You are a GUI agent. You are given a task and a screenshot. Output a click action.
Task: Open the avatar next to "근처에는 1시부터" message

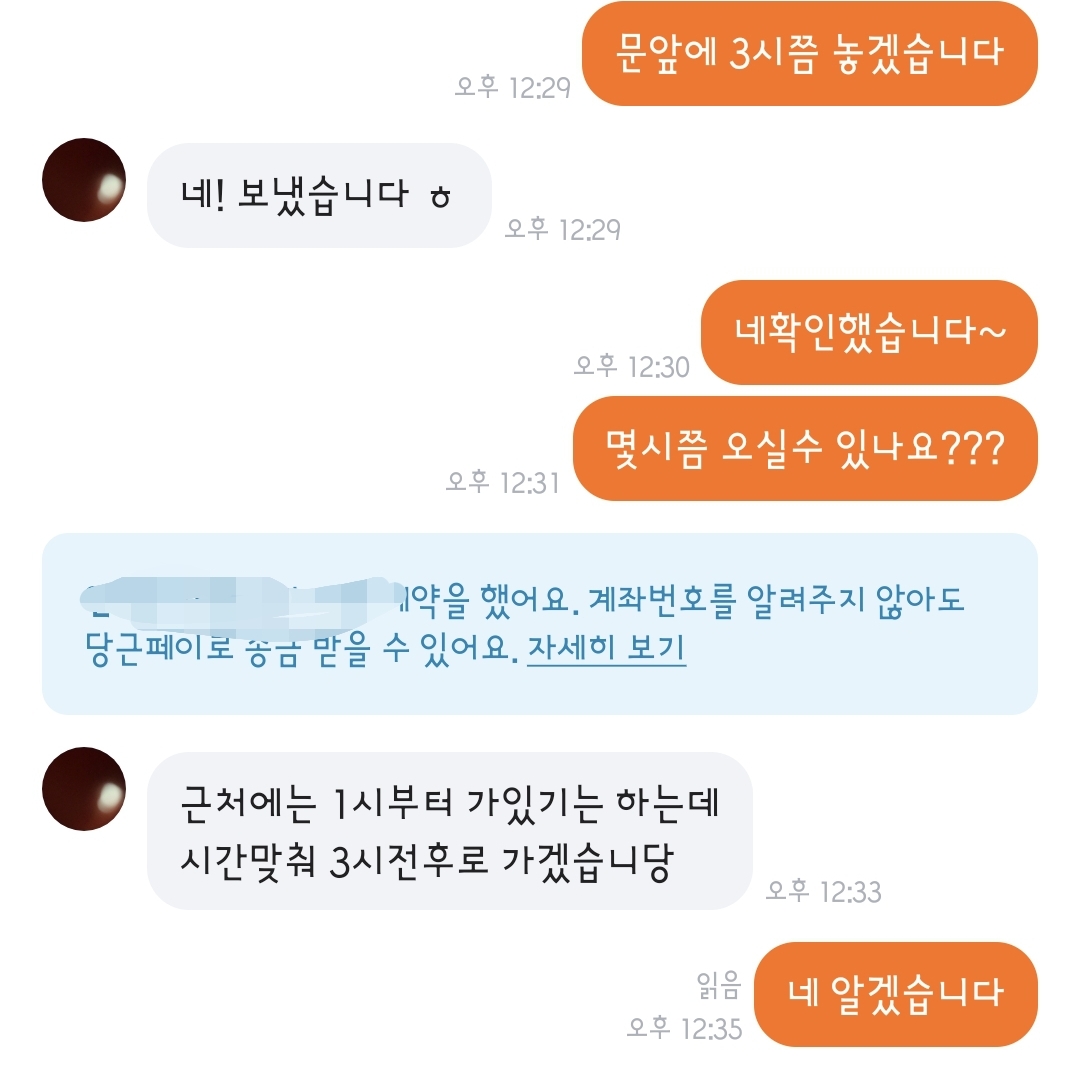(x=84, y=788)
